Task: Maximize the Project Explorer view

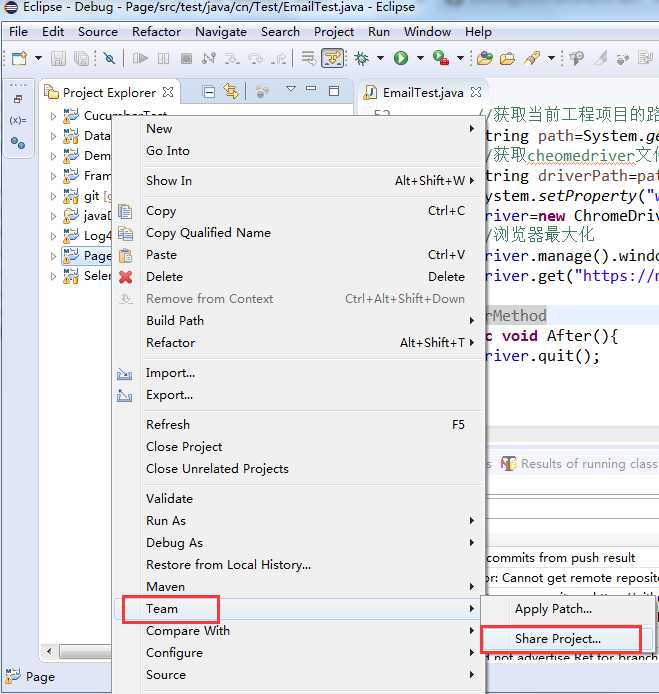Action: coord(334,91)
